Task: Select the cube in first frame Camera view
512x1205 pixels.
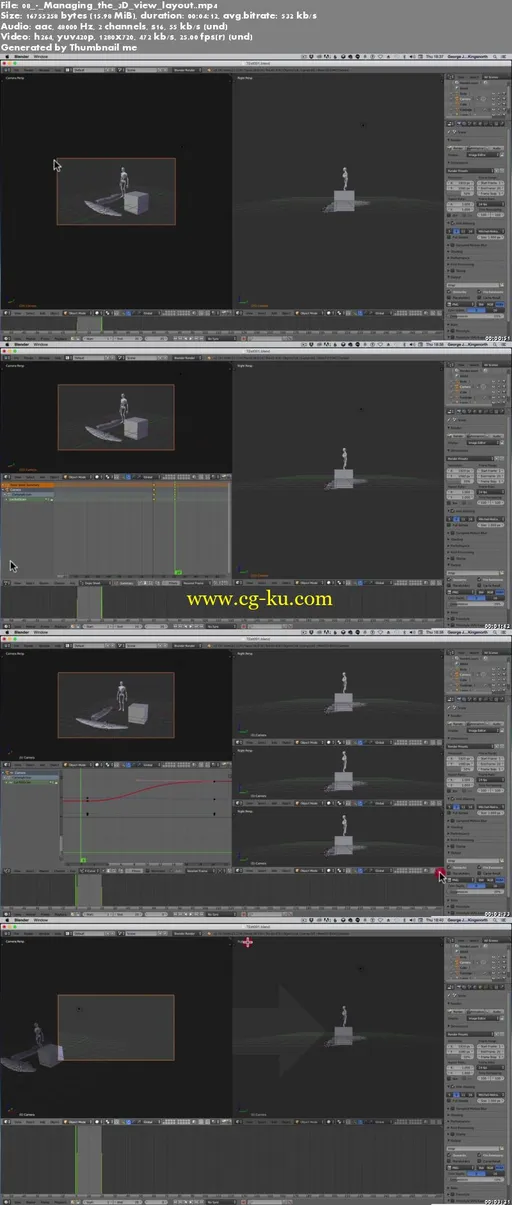Action: point(136,204)
